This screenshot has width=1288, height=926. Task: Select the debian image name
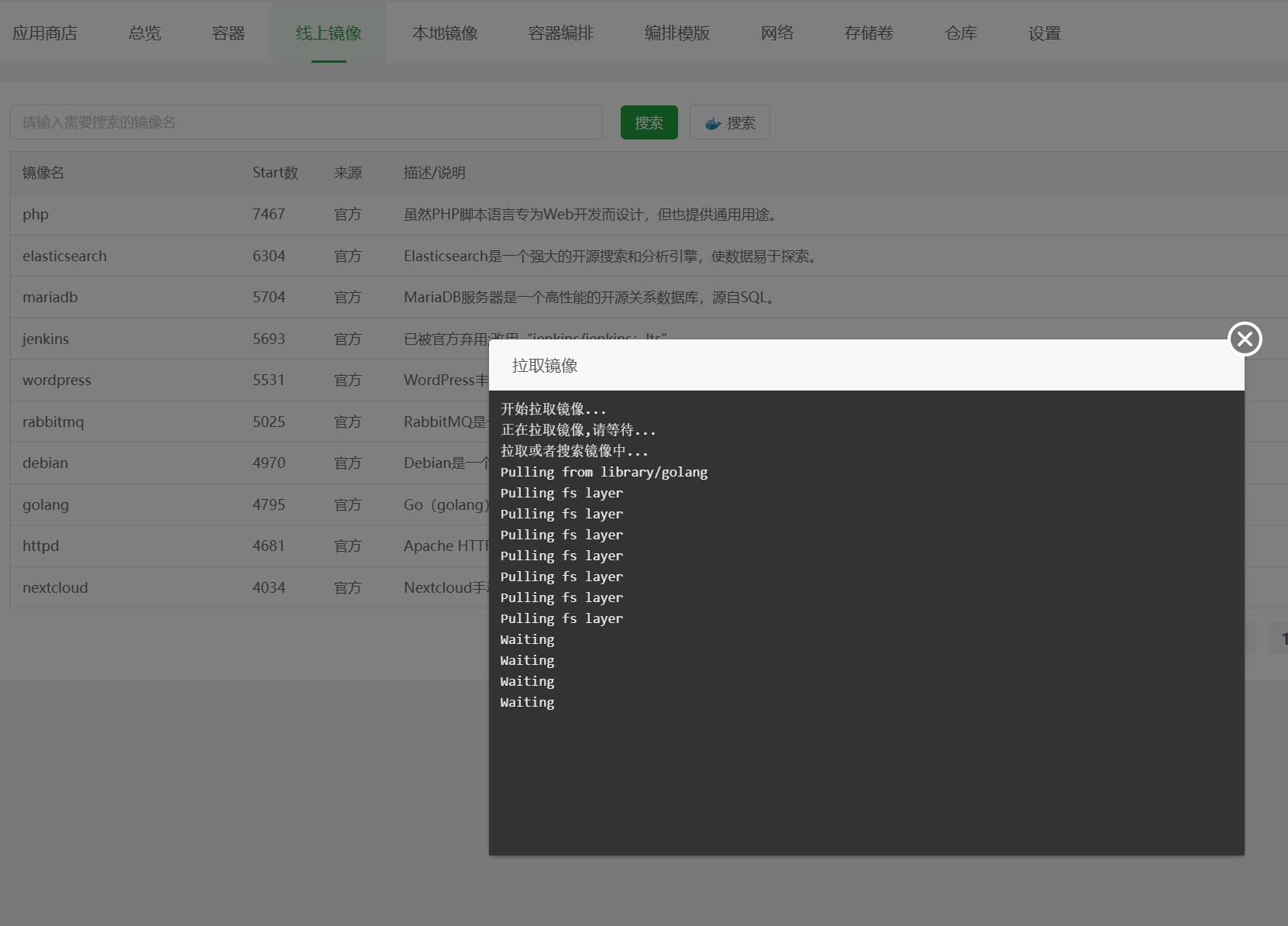46,463
